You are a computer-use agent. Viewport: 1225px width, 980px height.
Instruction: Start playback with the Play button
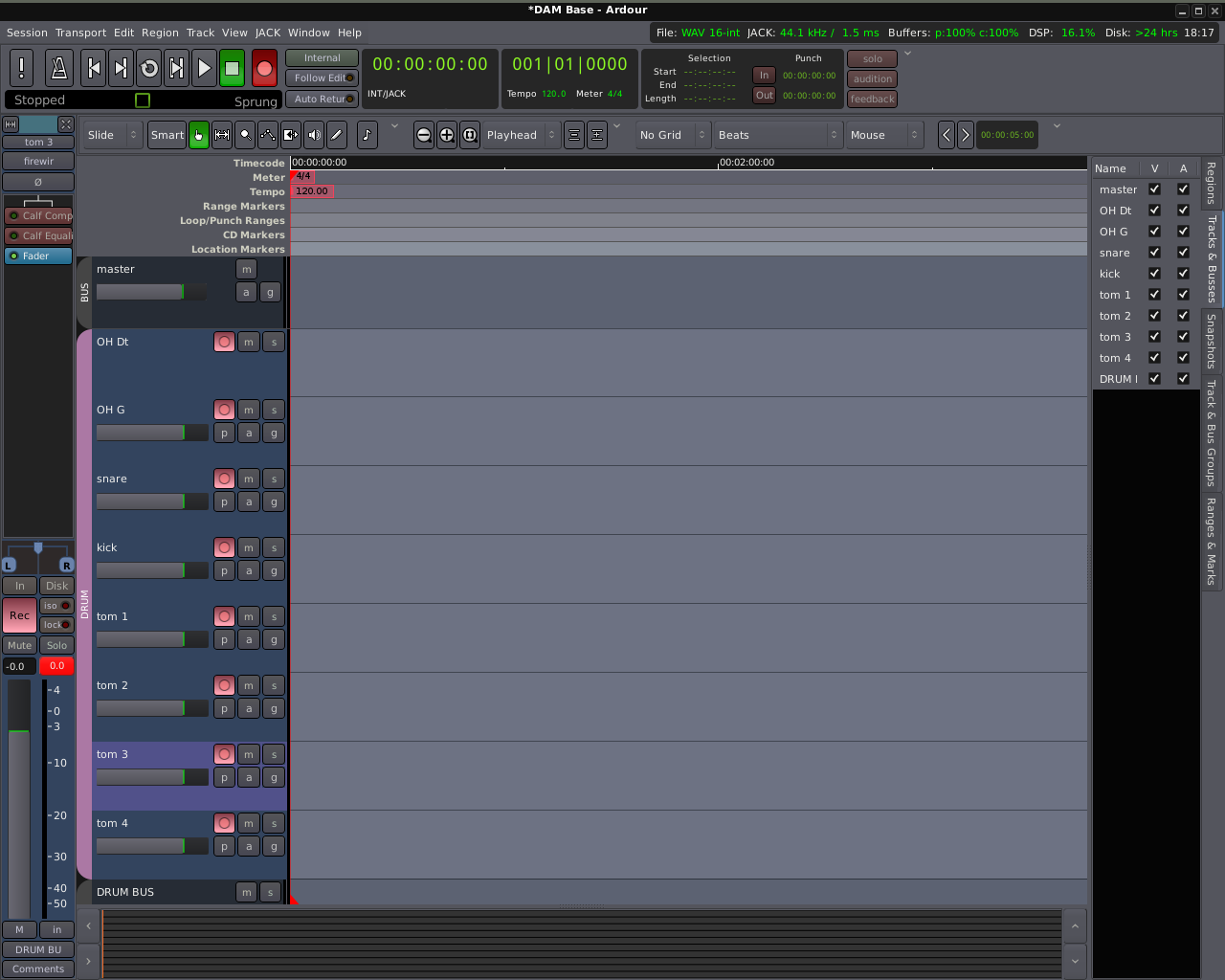204,68
